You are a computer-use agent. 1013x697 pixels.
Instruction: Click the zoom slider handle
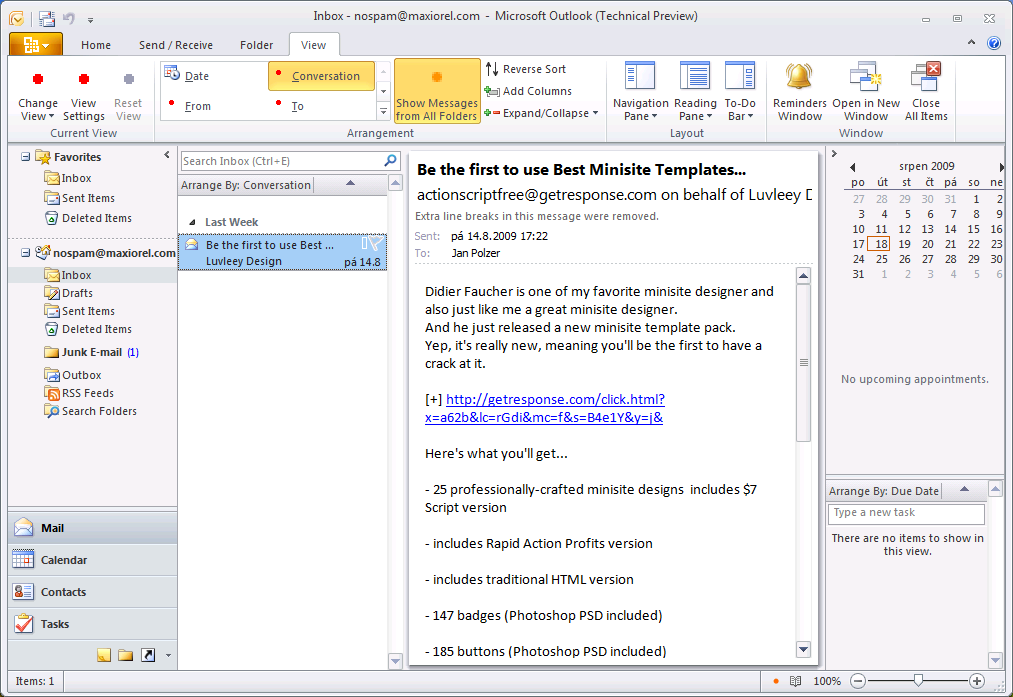click(918, 680)
